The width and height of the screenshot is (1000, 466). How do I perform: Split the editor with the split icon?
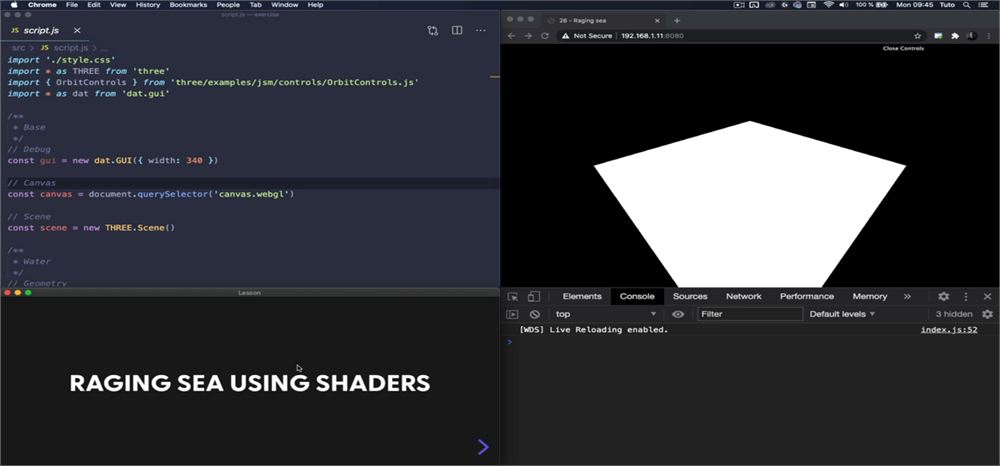coord(457,31)
